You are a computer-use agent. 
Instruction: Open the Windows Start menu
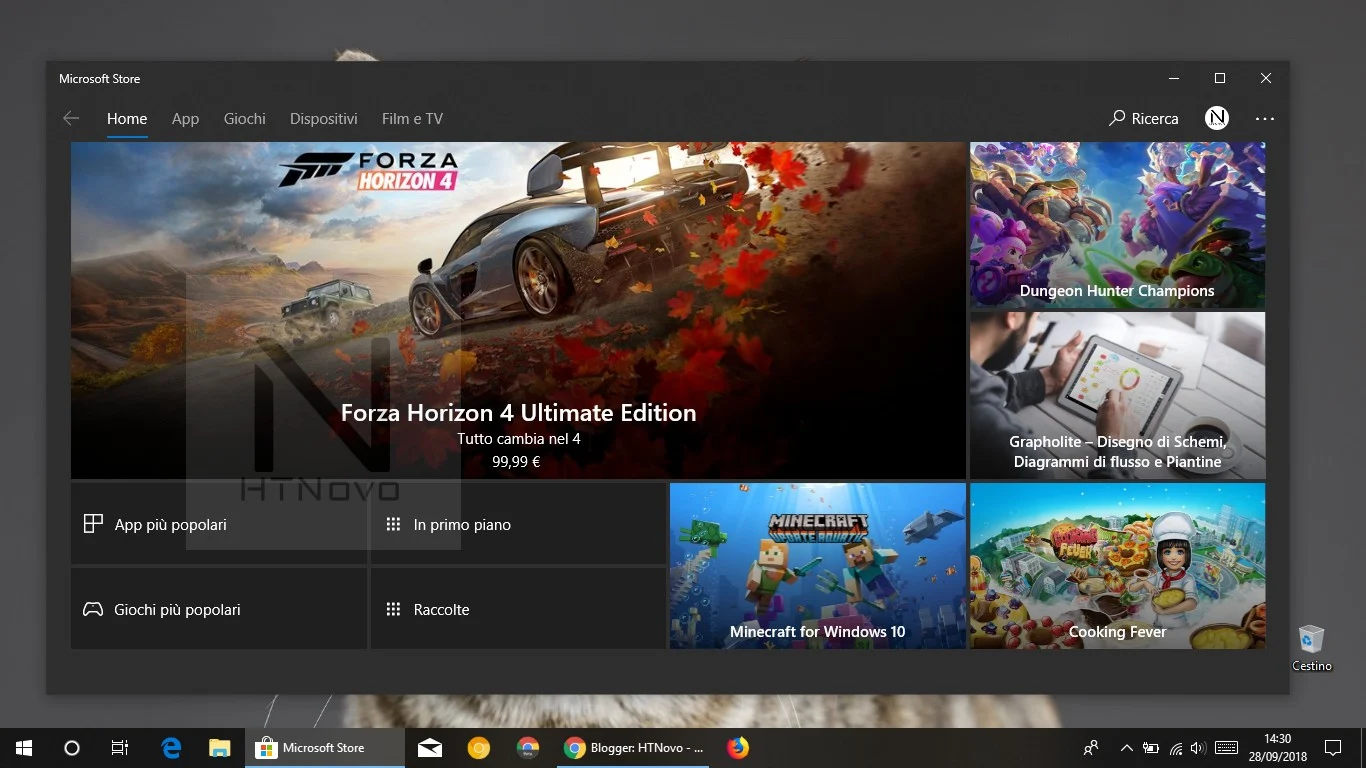[24, 748]
